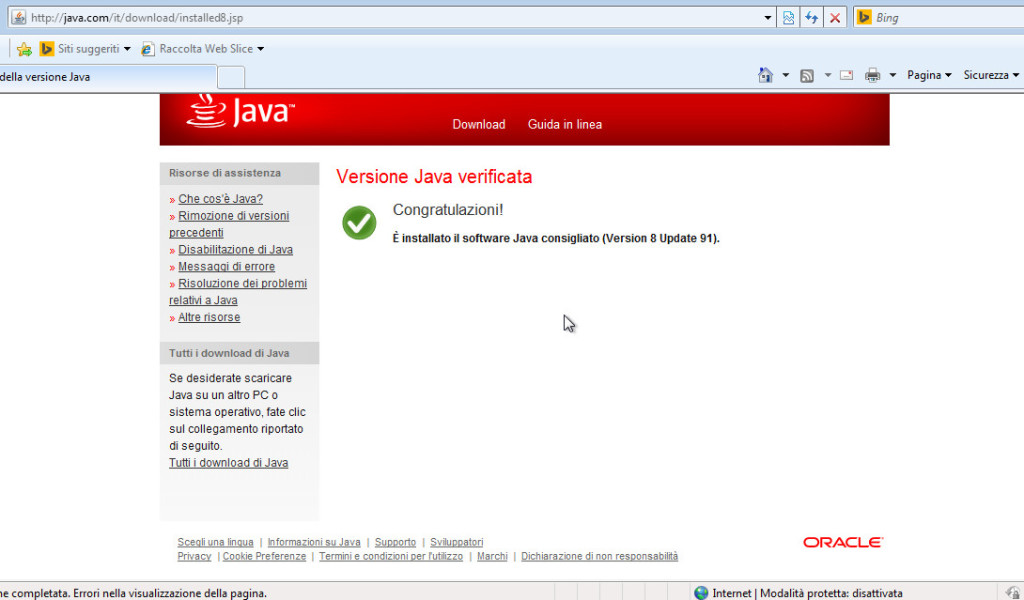Expand the Raccolta Web Slice dropdown arrow
The width and height of the screenshot is (1024, 600).
261,49
